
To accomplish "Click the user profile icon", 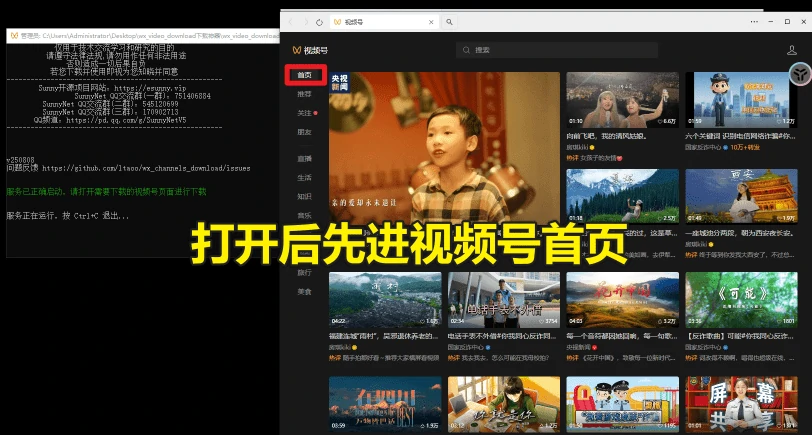I will (794, 49).
